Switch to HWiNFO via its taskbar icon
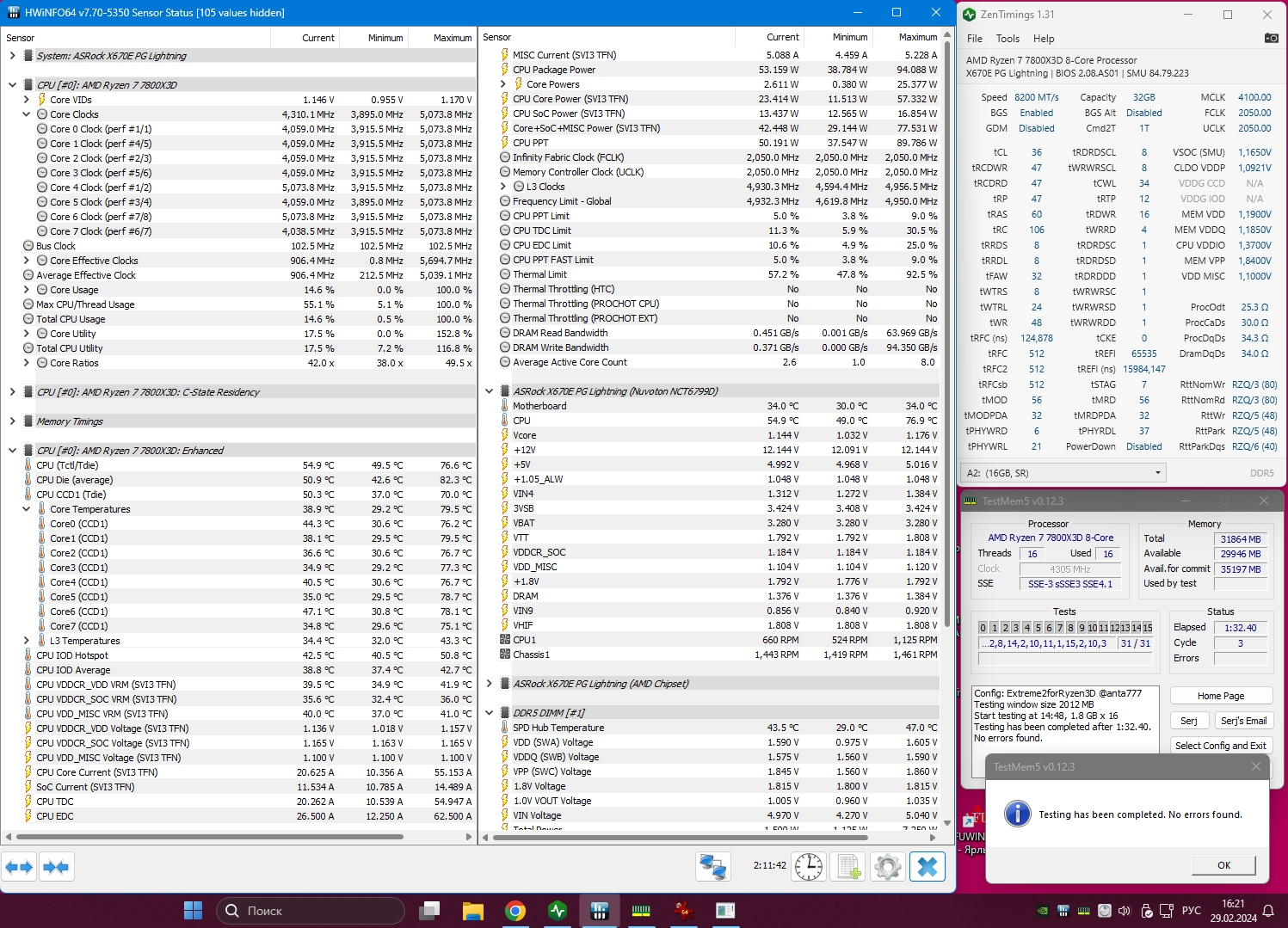This screenshot has width=1288, height=928. [x=600, y=910]
